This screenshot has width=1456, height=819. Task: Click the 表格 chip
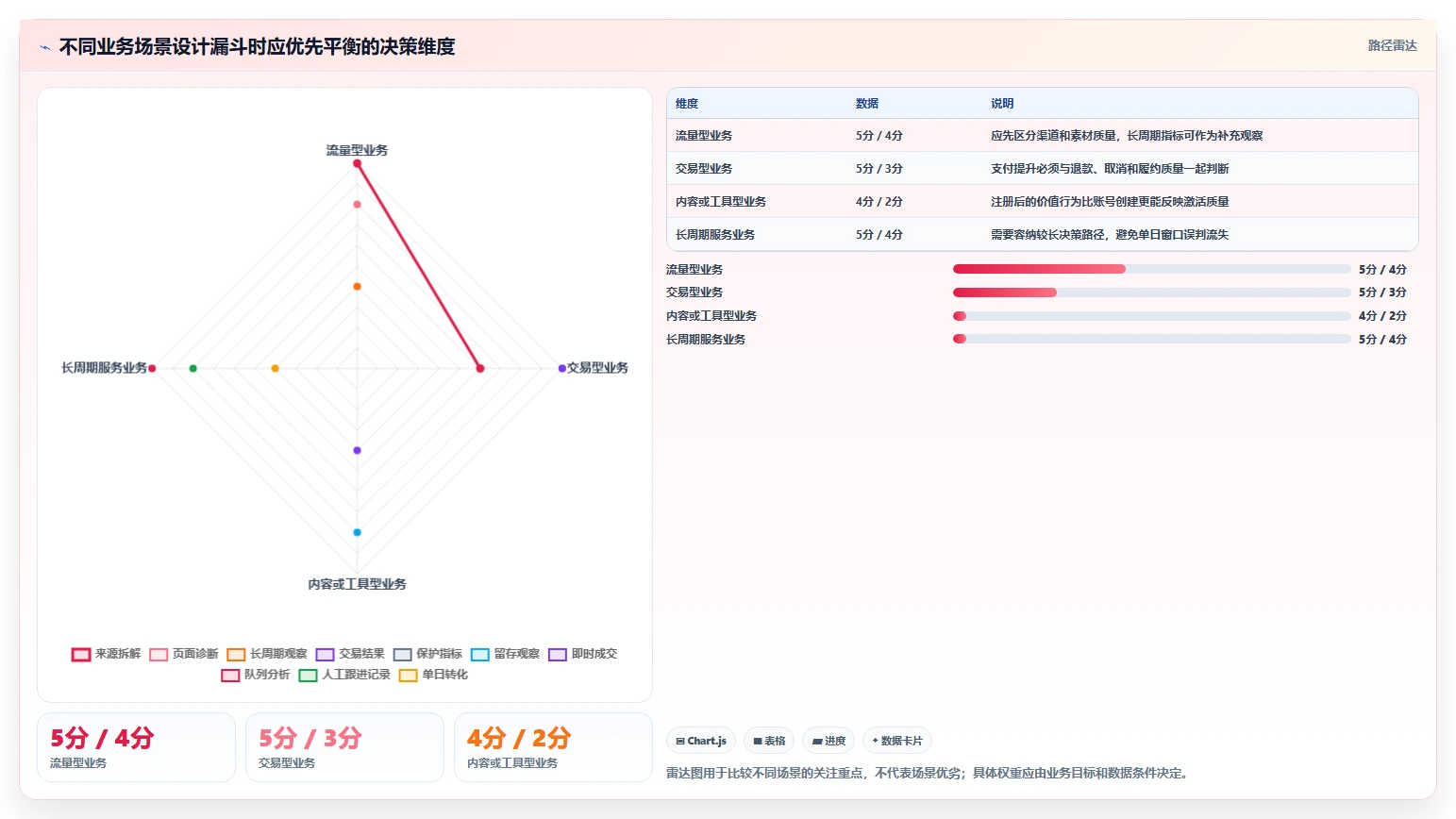click(769, 741)
